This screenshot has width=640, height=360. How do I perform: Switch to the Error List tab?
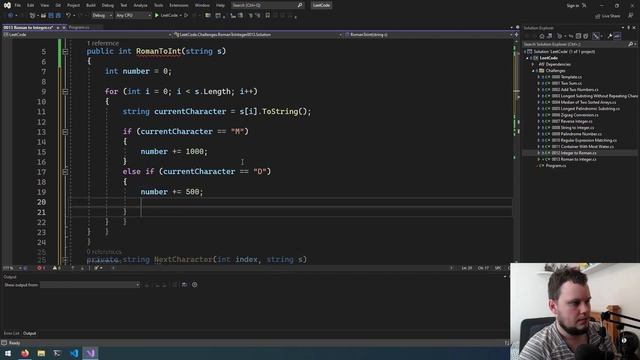[x=11, y=333]
